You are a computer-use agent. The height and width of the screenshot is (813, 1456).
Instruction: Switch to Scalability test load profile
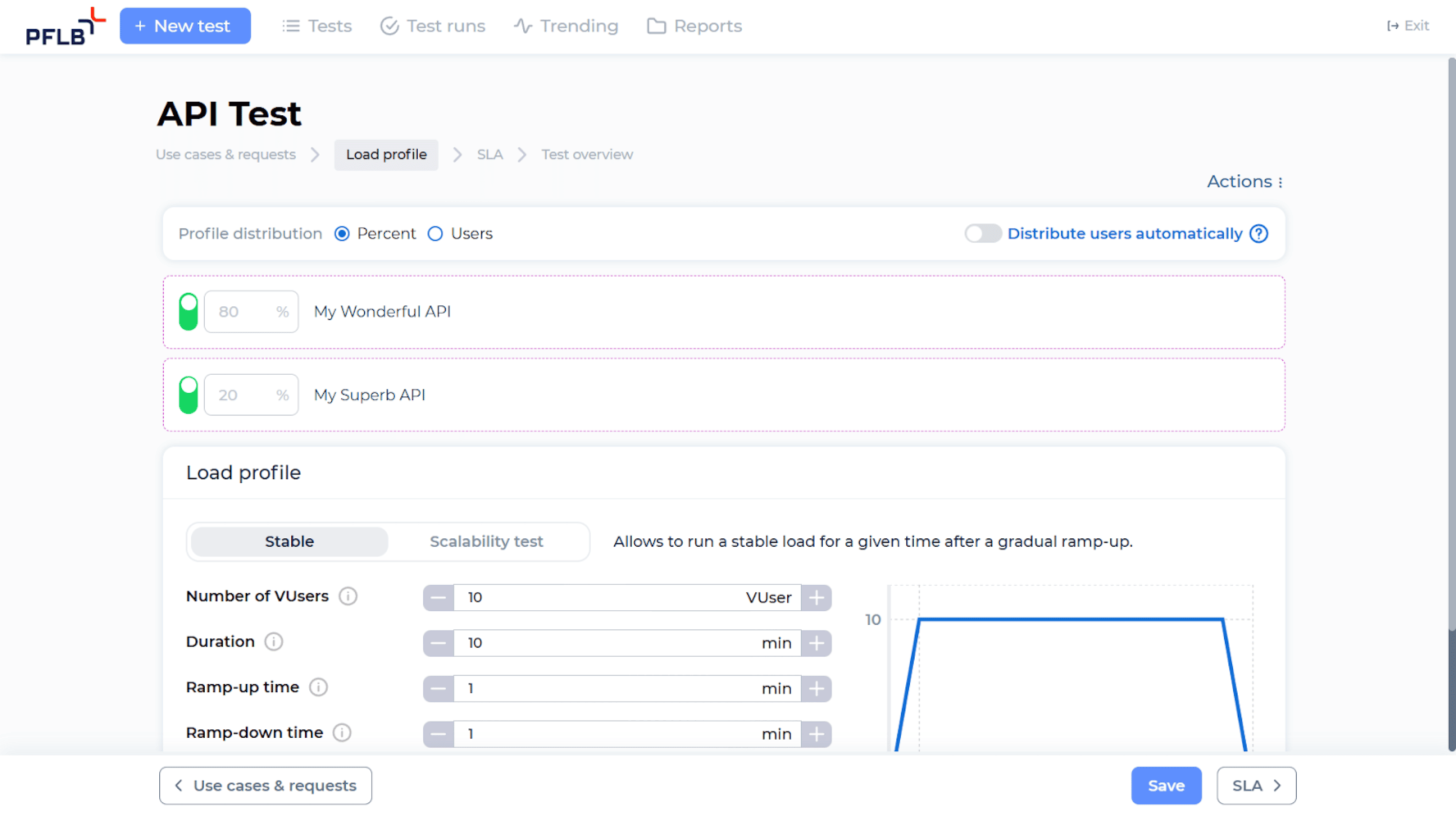pyautogui.click(x=487, y=541)
